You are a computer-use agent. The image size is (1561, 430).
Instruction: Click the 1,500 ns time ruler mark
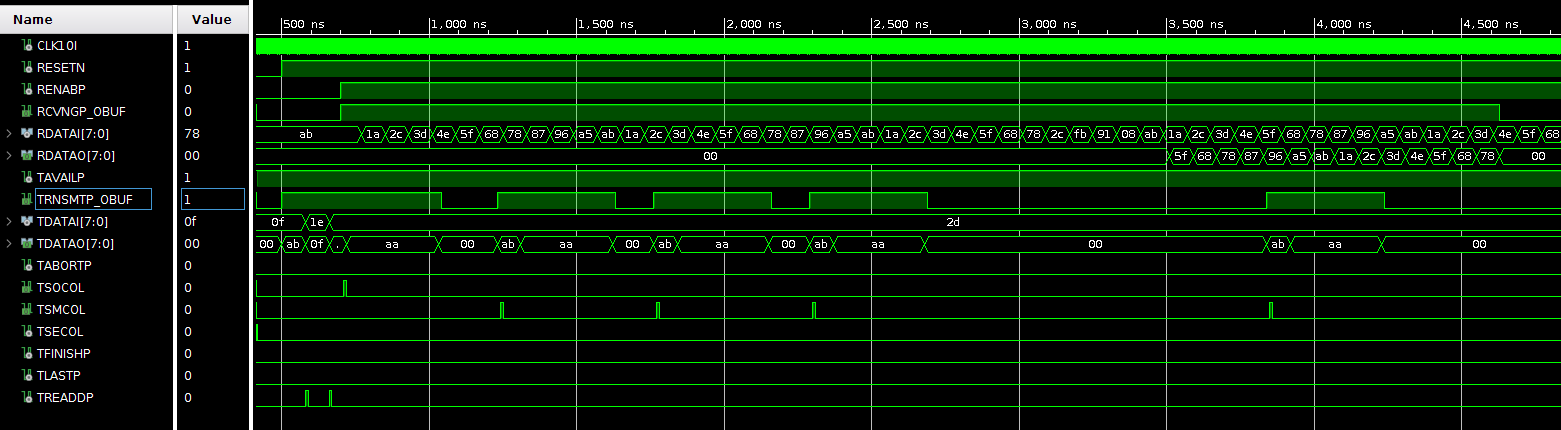[x=606, y=23]
